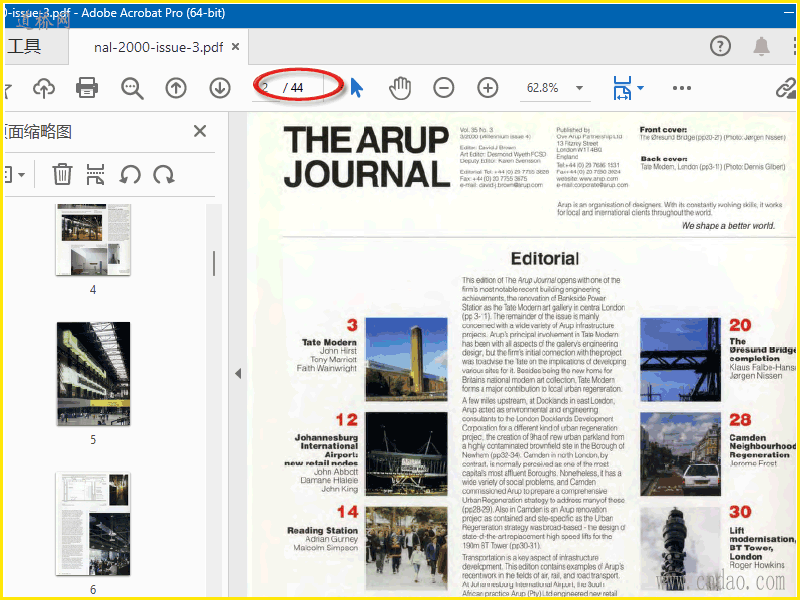
Task: Click the 'Editorial' heading
Action: tap(545, 259)
